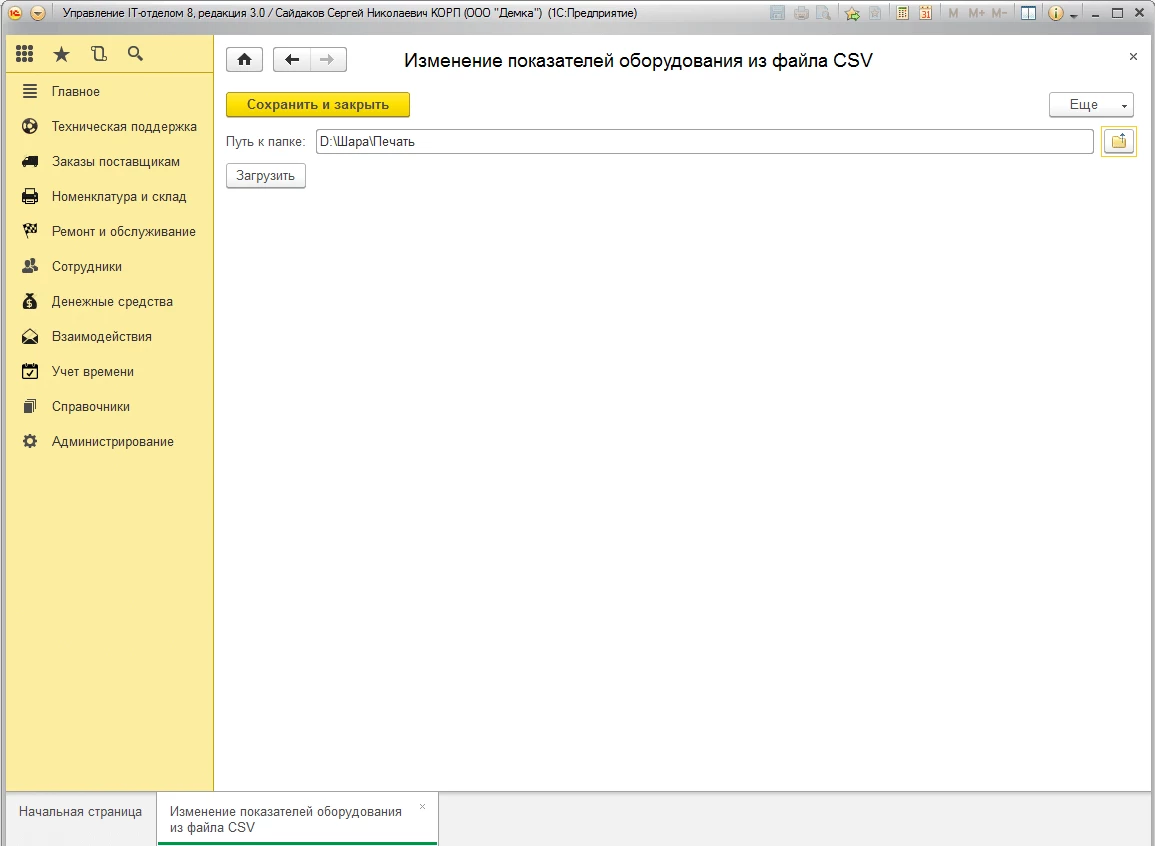The width and height of the screenshot is (1155, 846).
Task: Open main menu dropdown arrow near 1C logo
Action: [x=38, y=14]
